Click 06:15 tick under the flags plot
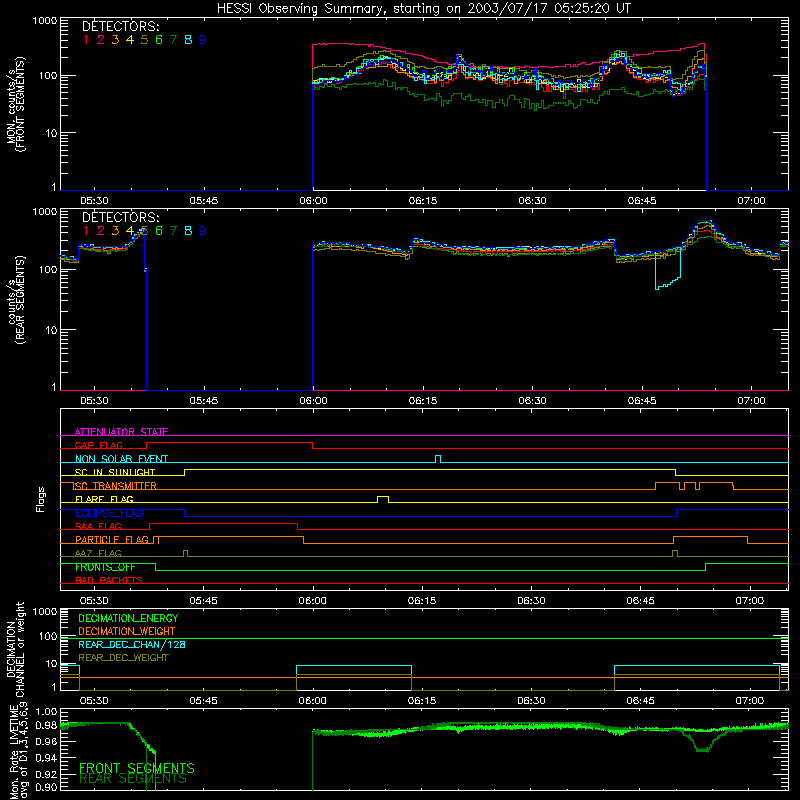Viewport: 800px width, 800px height. 422,601
